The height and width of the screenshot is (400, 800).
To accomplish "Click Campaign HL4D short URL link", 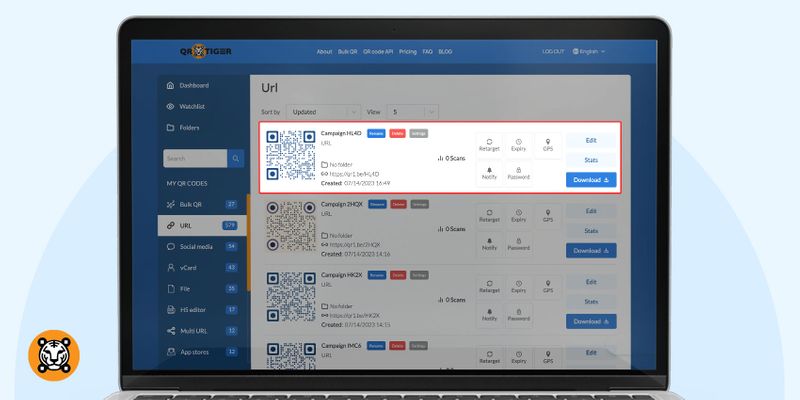I will [x=354, y=174].
